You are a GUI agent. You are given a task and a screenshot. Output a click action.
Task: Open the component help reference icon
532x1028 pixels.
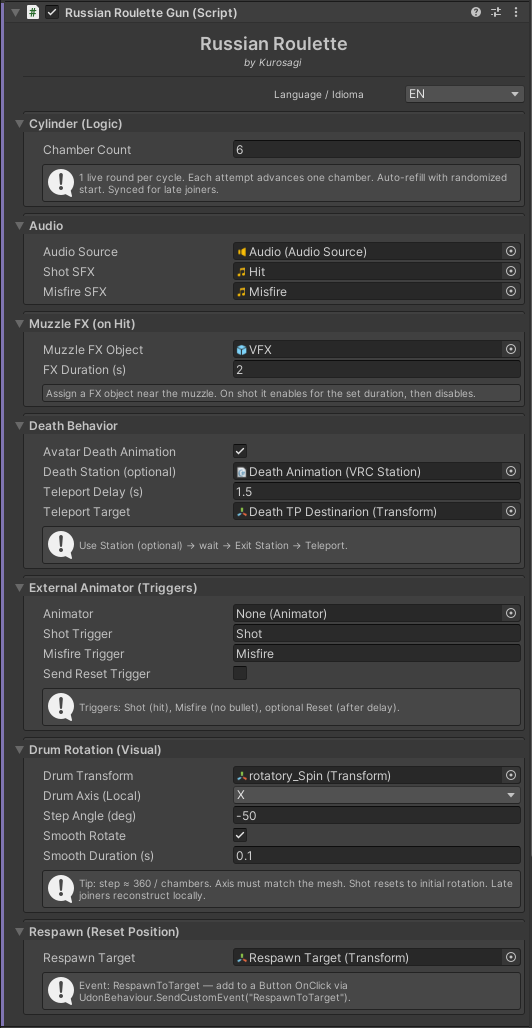tap(476, 12)
